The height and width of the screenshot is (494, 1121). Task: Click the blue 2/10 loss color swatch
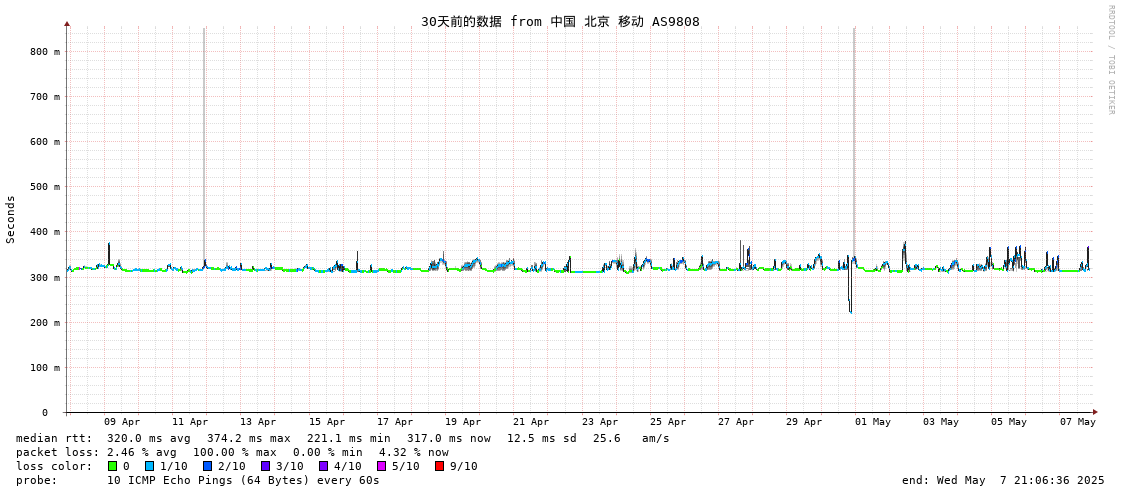point(207,466)
